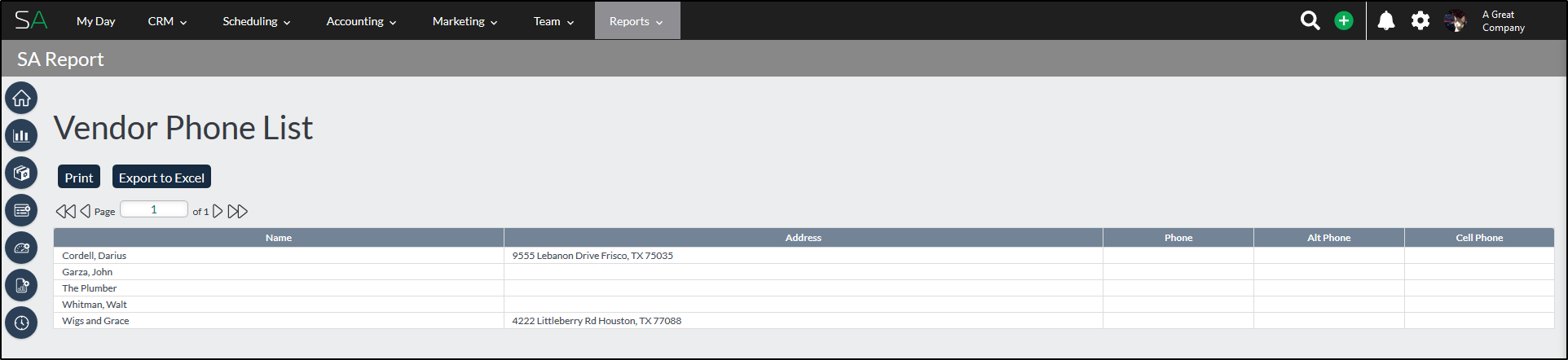Go to the next page arrow
The image size is (1568, 360).
pos(218,211)
